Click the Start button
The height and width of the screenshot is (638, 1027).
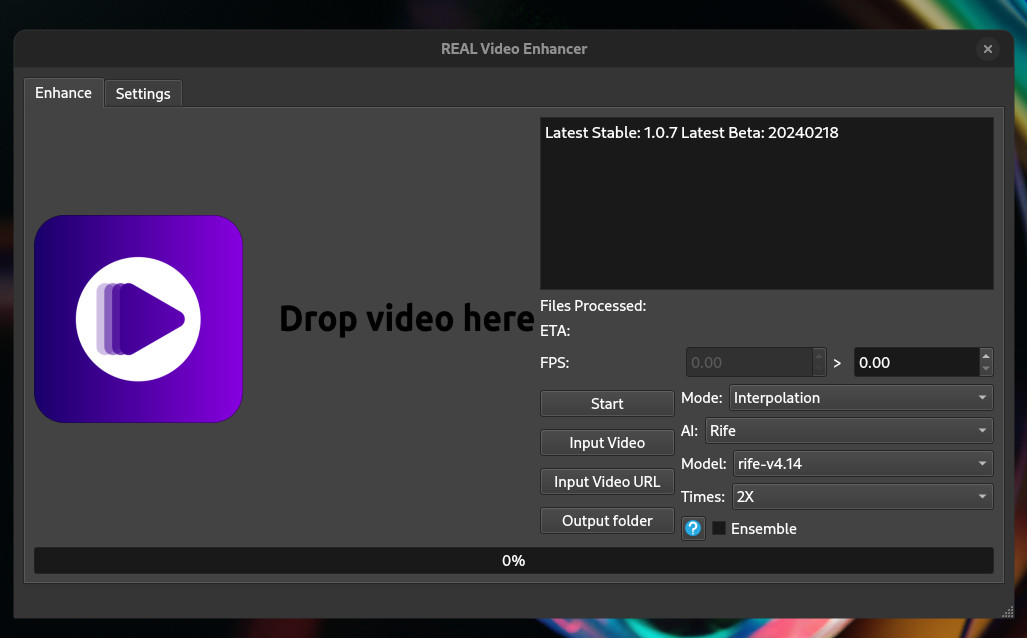(607, 403)
